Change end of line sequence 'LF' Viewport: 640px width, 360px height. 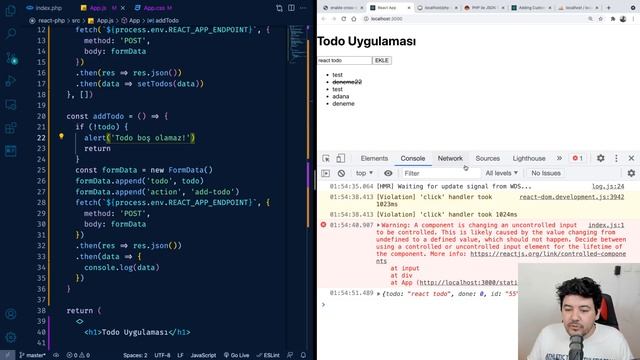(180, 355)
